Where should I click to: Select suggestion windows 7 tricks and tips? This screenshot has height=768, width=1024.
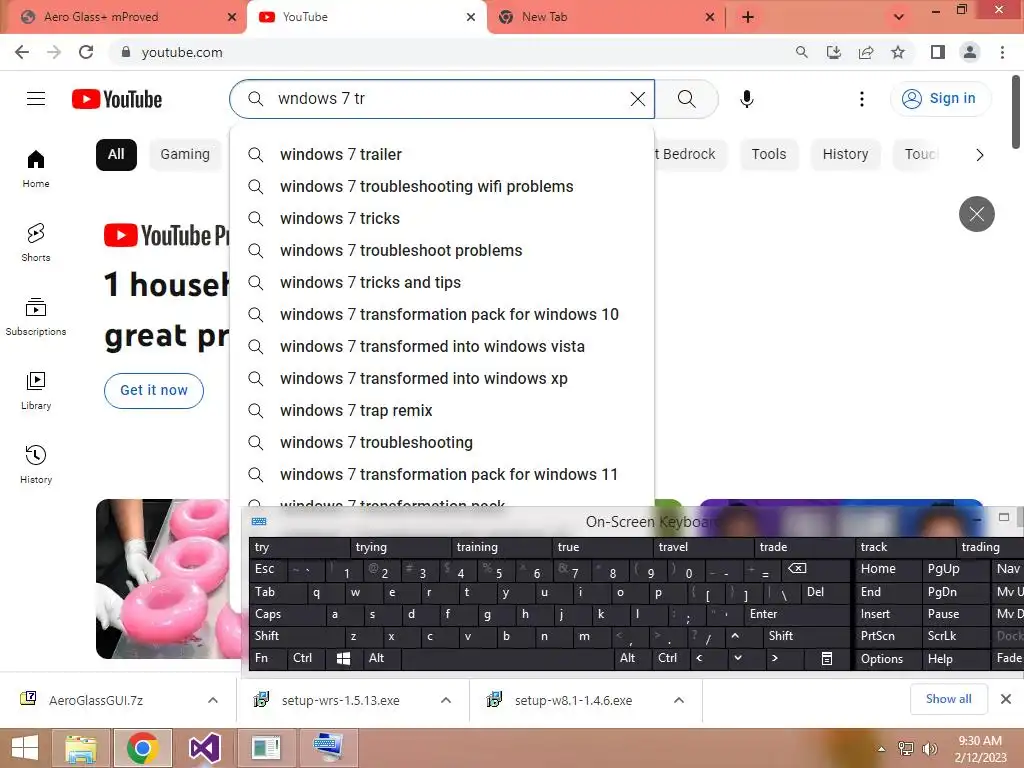coord(442,283)
